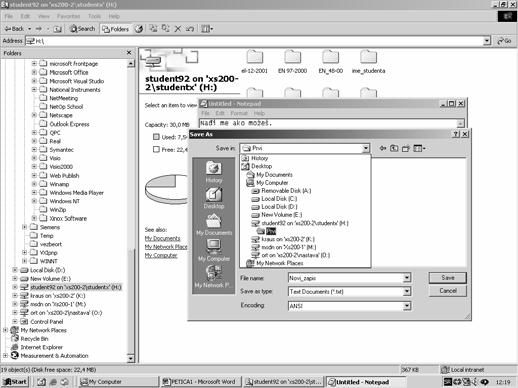Click the Up folder toolbar icon

(57, 29)
